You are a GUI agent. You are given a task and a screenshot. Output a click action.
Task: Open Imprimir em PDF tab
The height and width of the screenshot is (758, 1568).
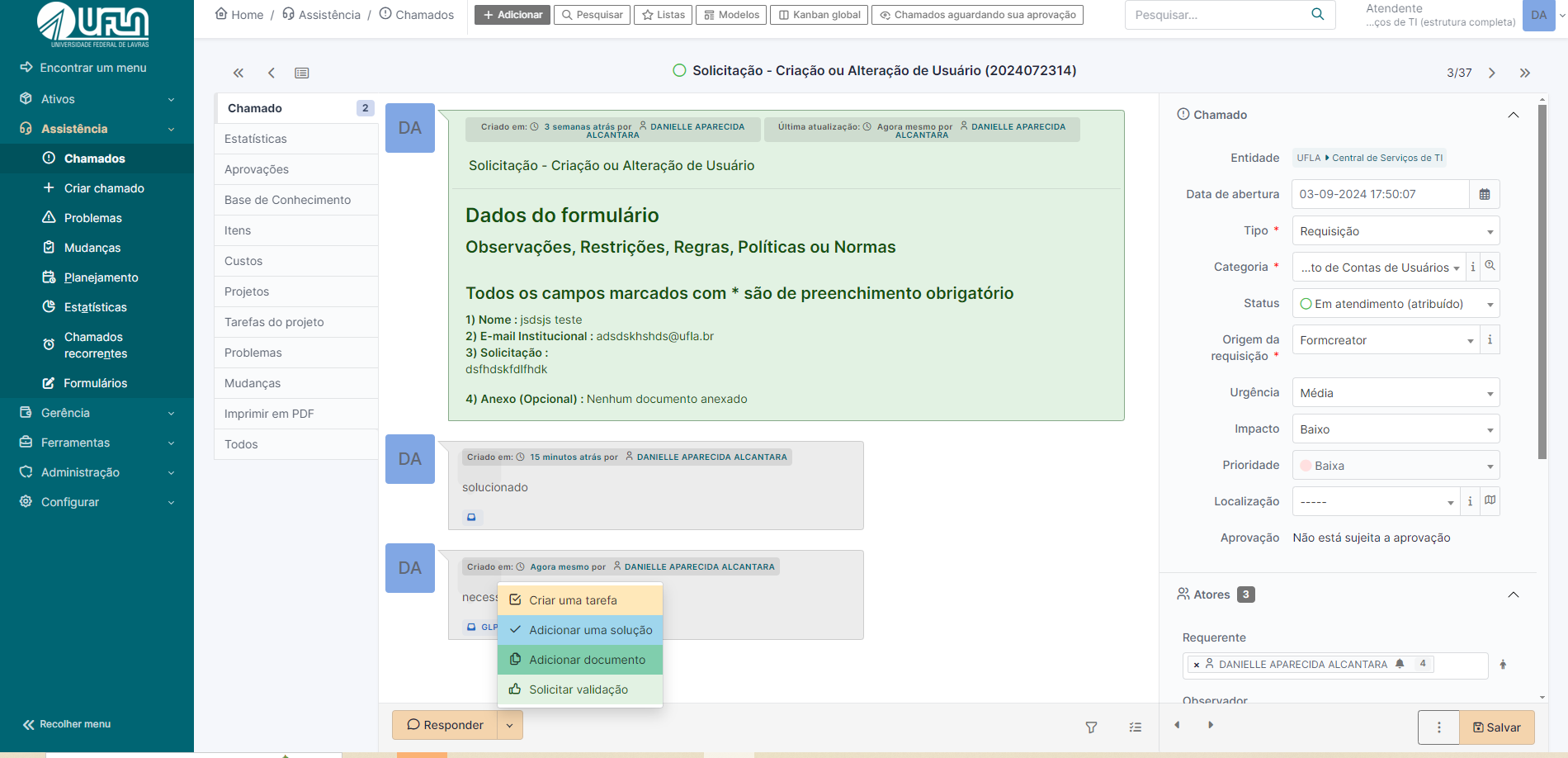296,414
